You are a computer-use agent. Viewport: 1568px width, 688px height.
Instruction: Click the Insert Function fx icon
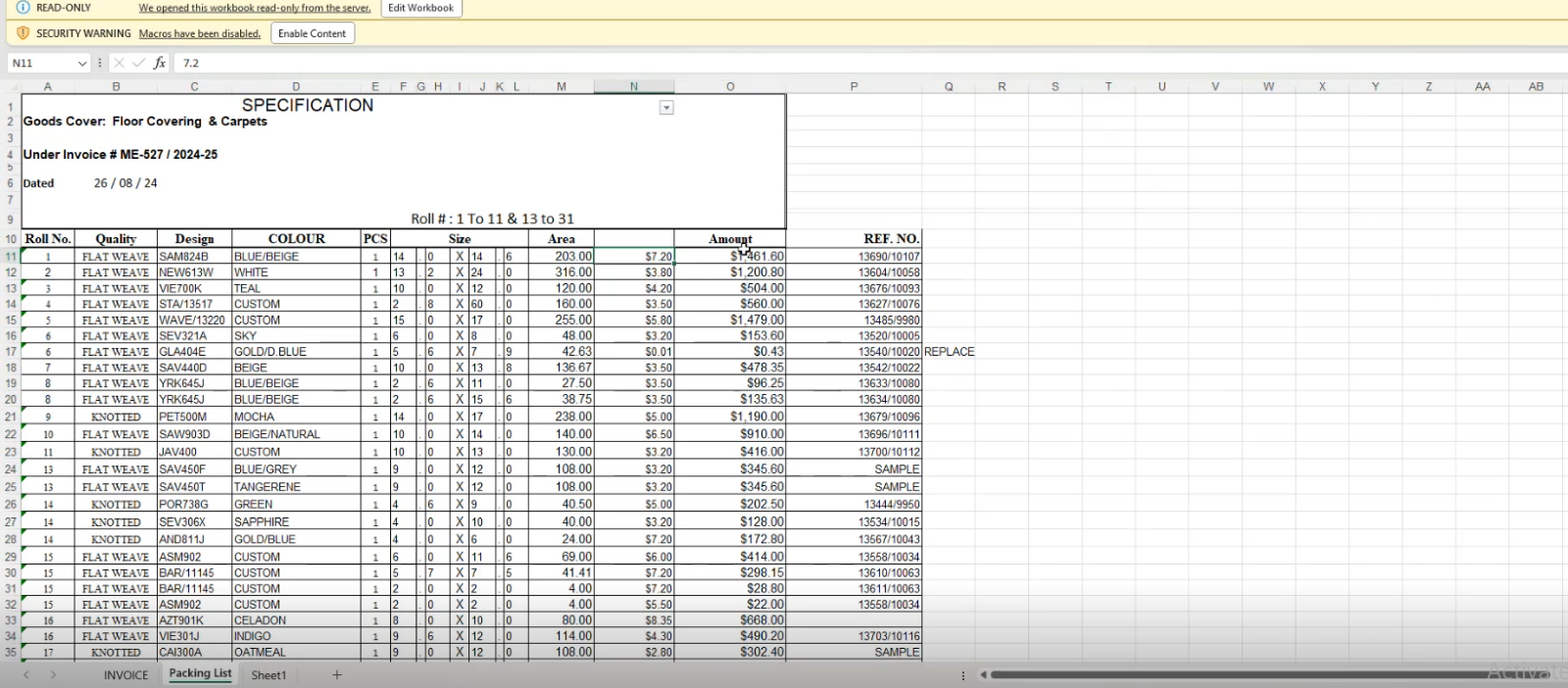click(160, 63)
